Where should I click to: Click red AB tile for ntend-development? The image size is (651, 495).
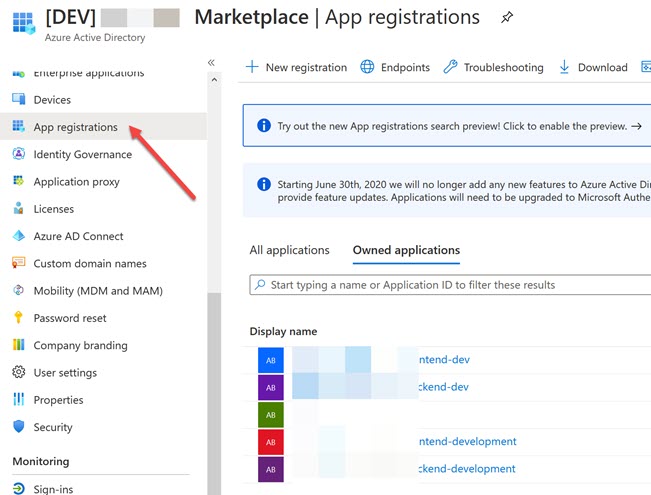[x=271, y=442]
